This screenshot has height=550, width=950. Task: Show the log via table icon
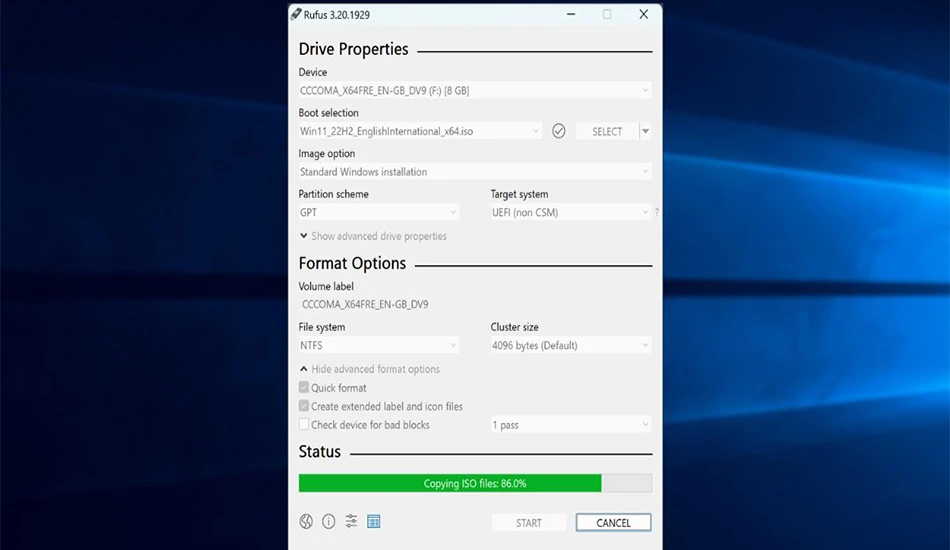[x=374, y=522]
